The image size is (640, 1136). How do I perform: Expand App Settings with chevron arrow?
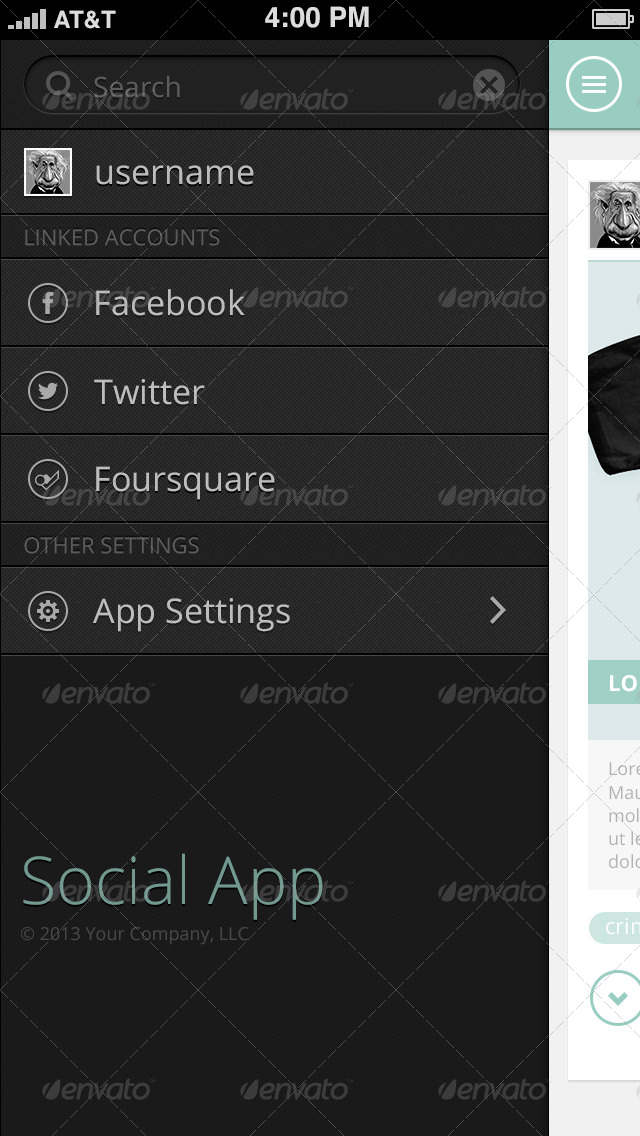click(497, 611)
